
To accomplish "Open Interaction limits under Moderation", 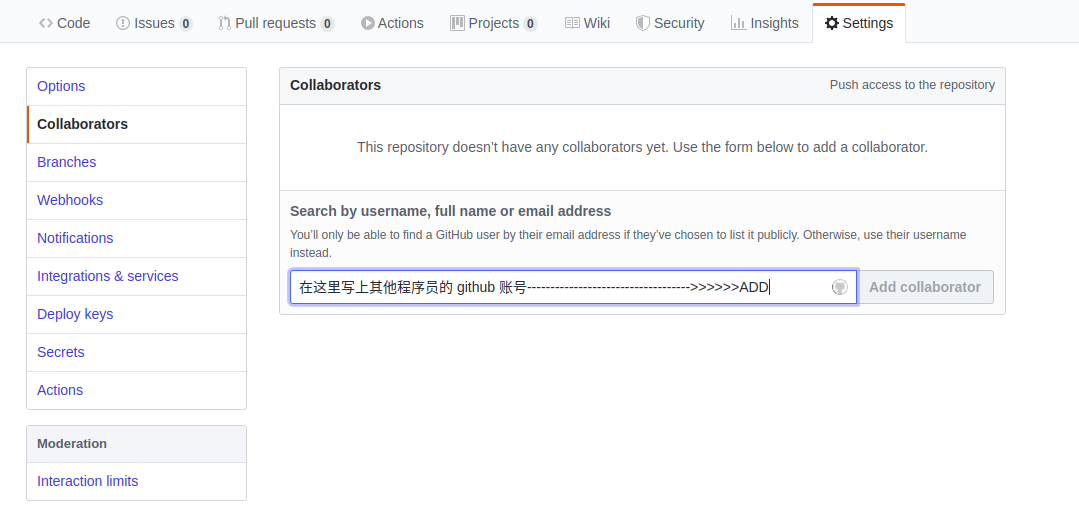I will [x=136, y=481].
